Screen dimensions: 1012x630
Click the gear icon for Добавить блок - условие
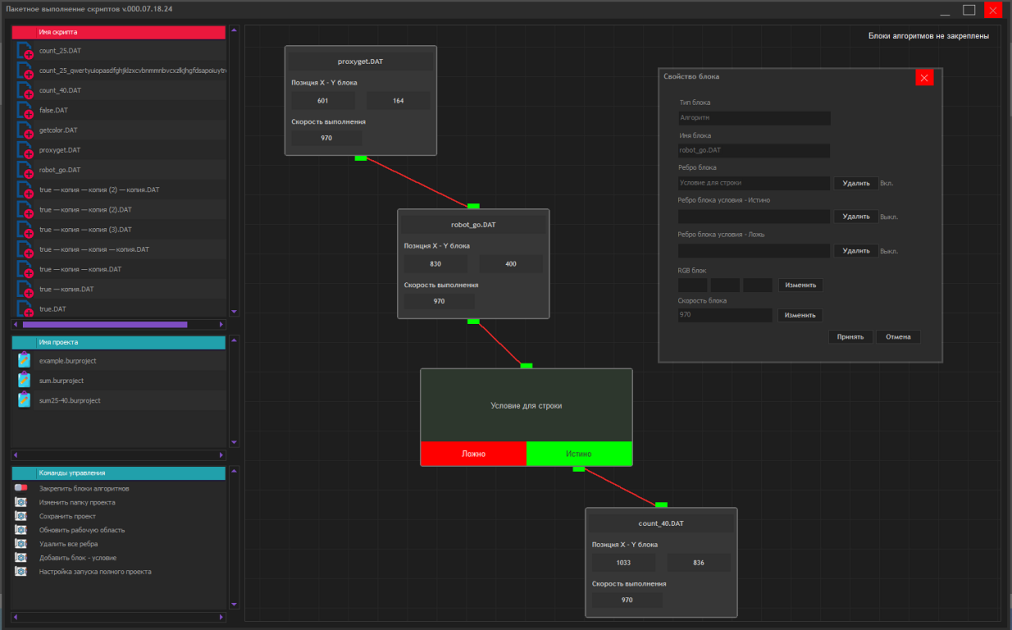(x=21, y=558)
